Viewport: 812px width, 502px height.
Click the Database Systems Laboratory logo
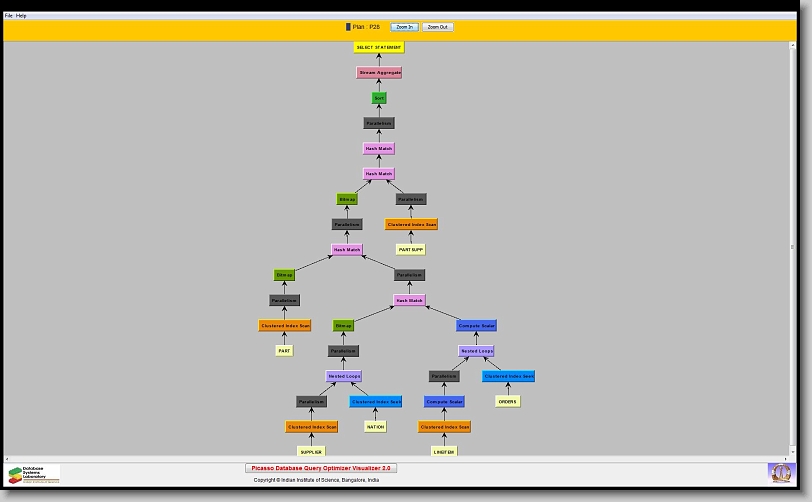[x=34, y=473]
